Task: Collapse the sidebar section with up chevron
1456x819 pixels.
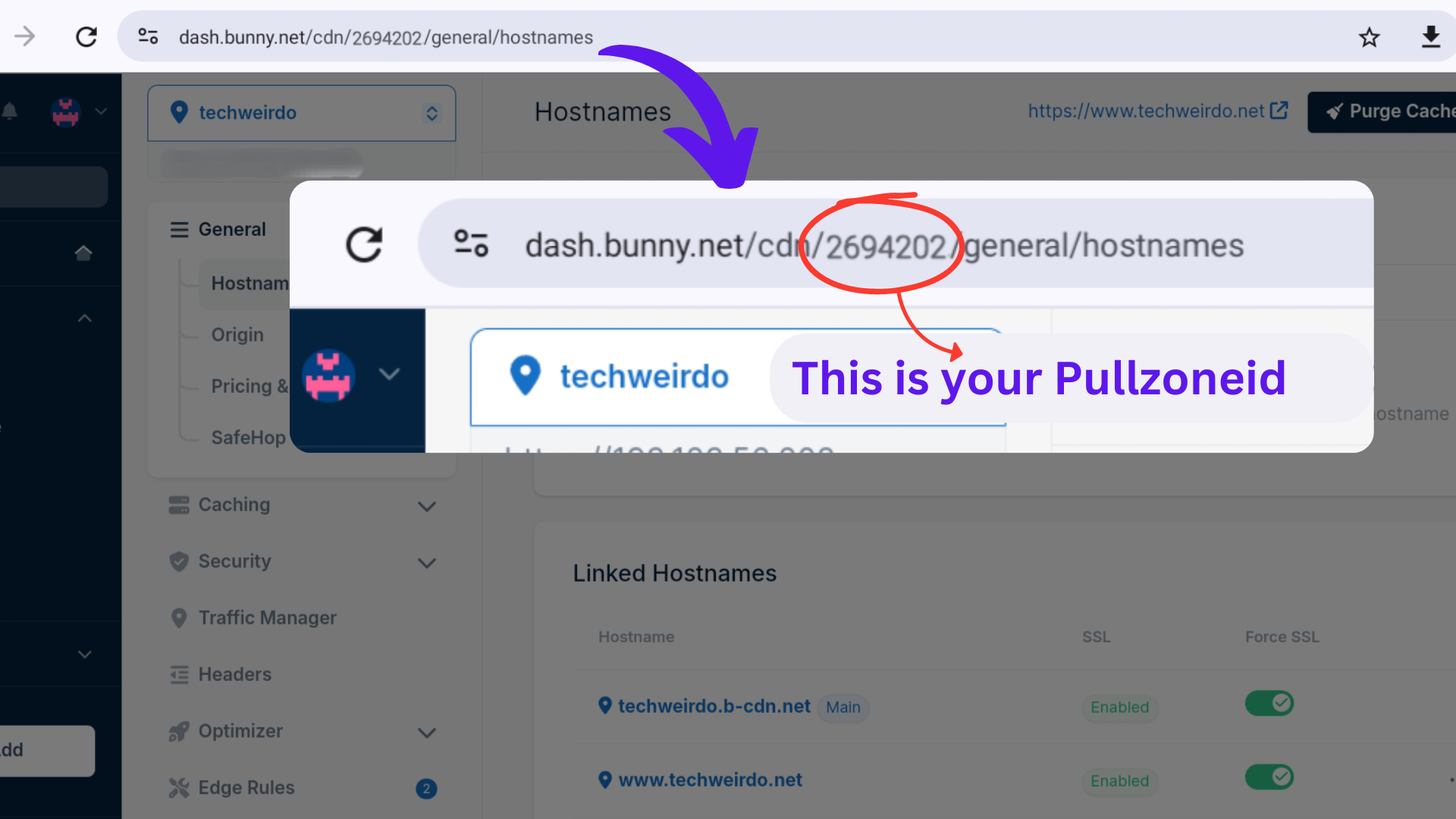Action: pos(85,318)
